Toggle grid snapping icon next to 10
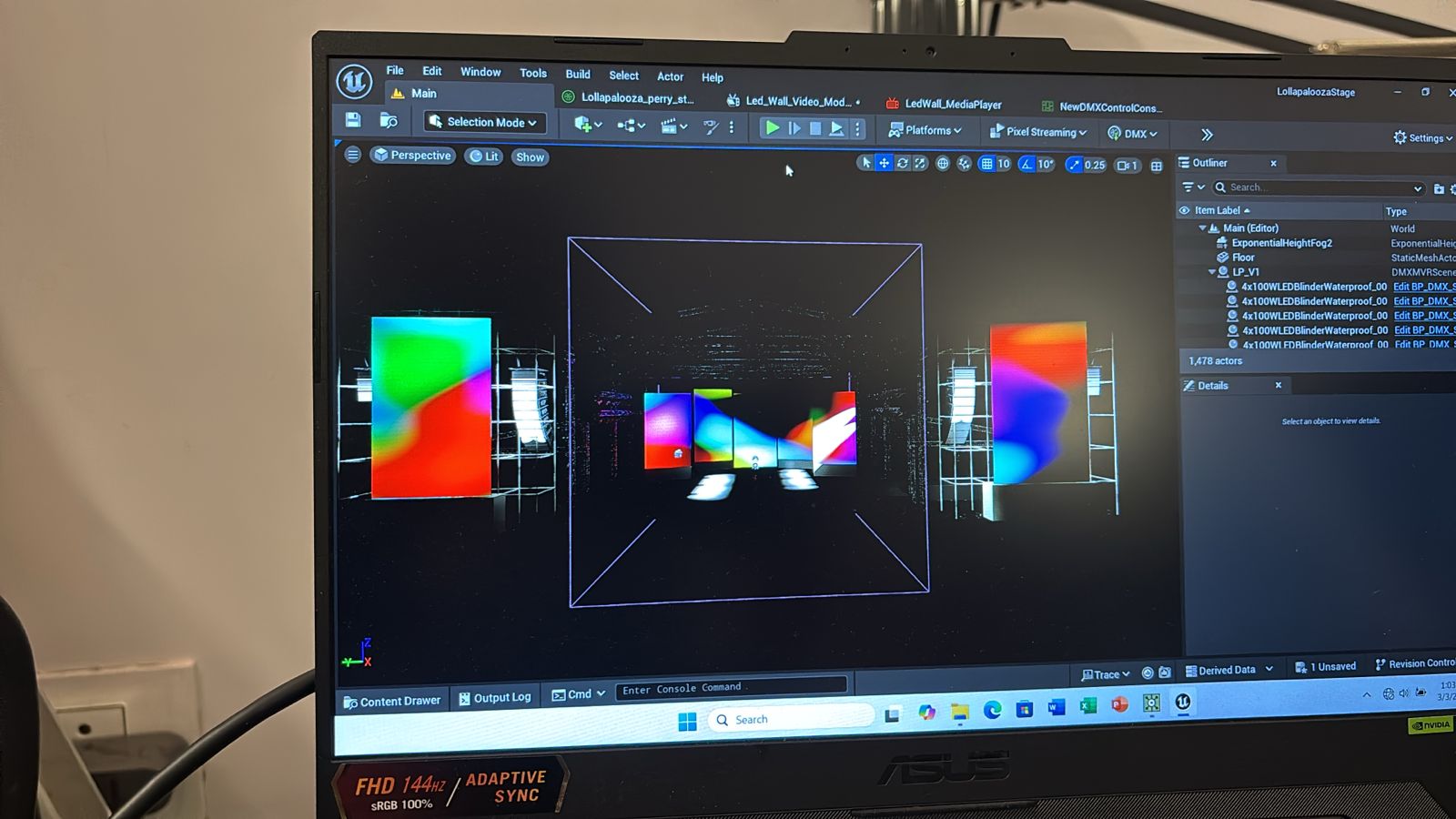 pyautogui.click(x=986, y=164)
